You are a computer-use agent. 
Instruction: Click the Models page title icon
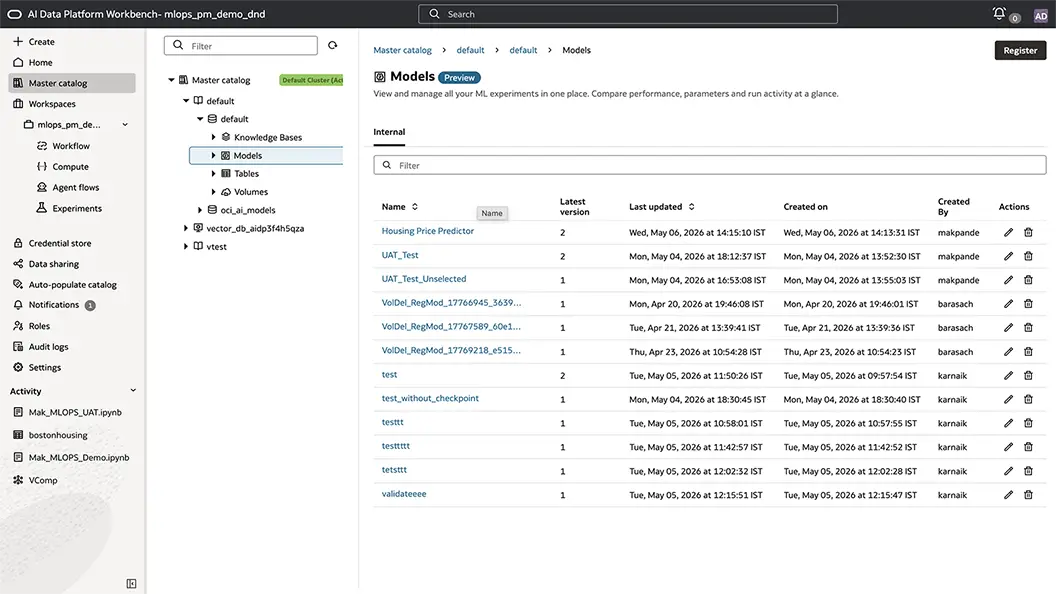[x=380, y=77]
